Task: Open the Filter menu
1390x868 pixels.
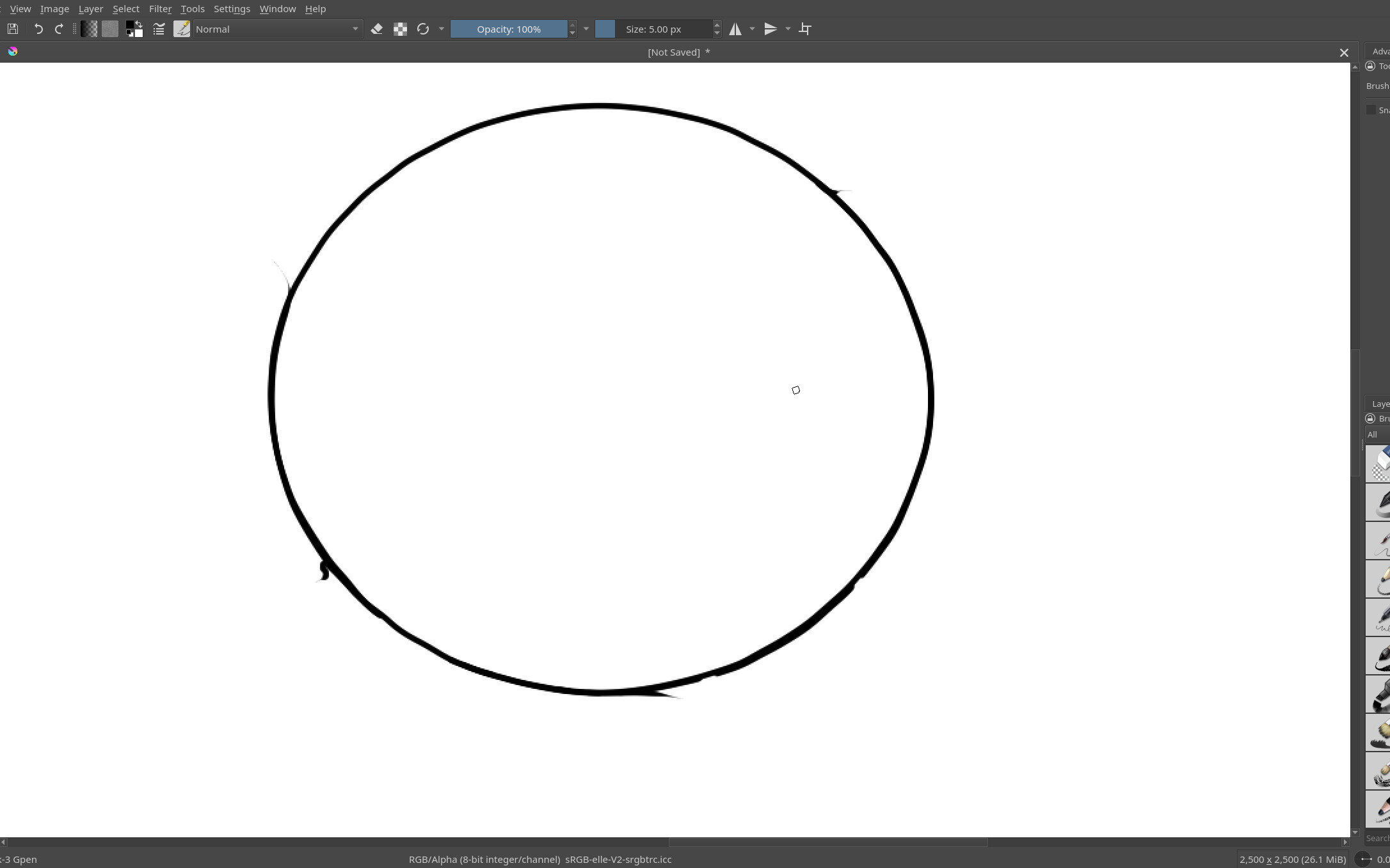Action: [160, 8]
